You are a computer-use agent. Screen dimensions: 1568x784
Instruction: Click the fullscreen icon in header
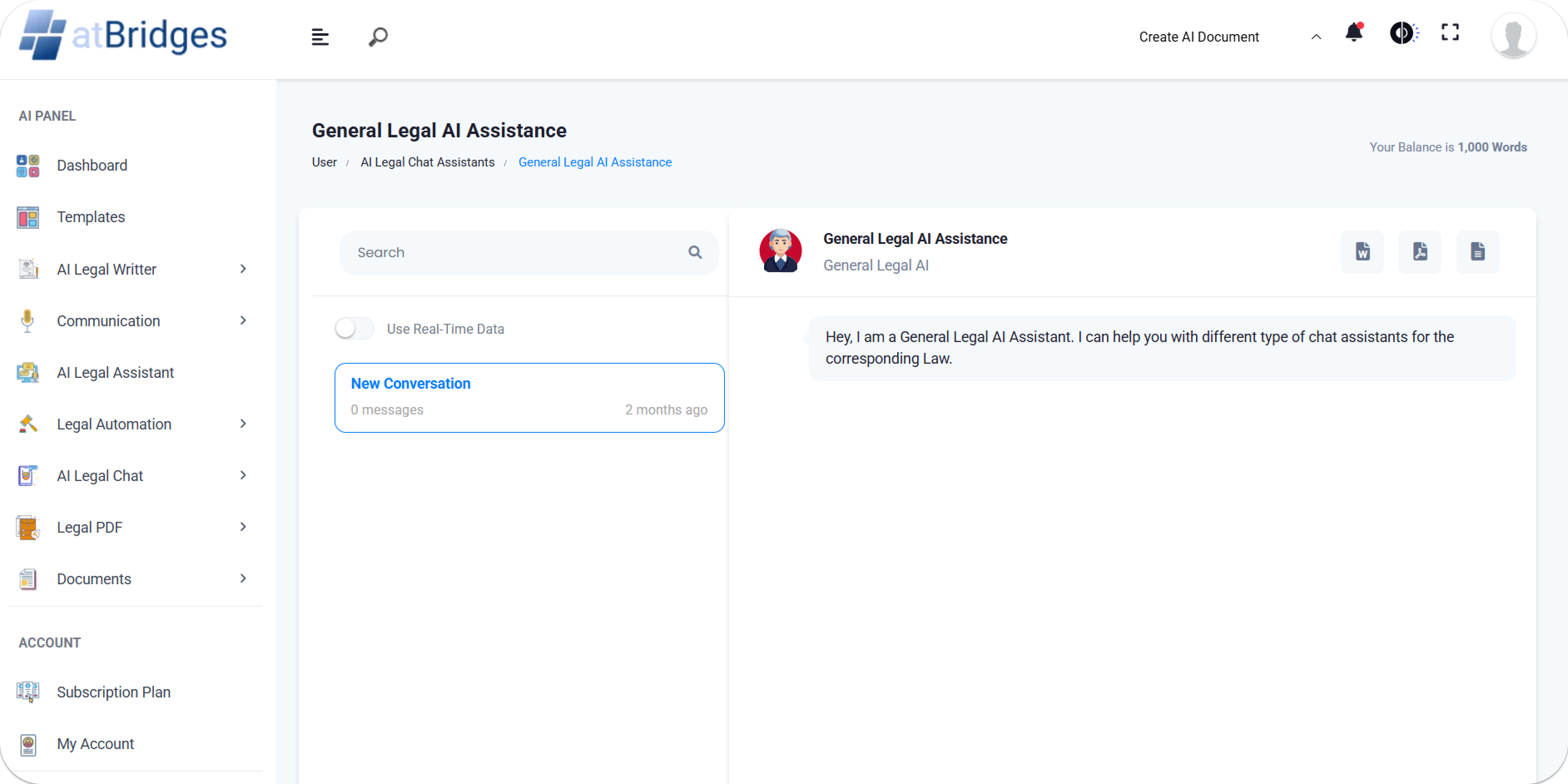coord(1450,33)
